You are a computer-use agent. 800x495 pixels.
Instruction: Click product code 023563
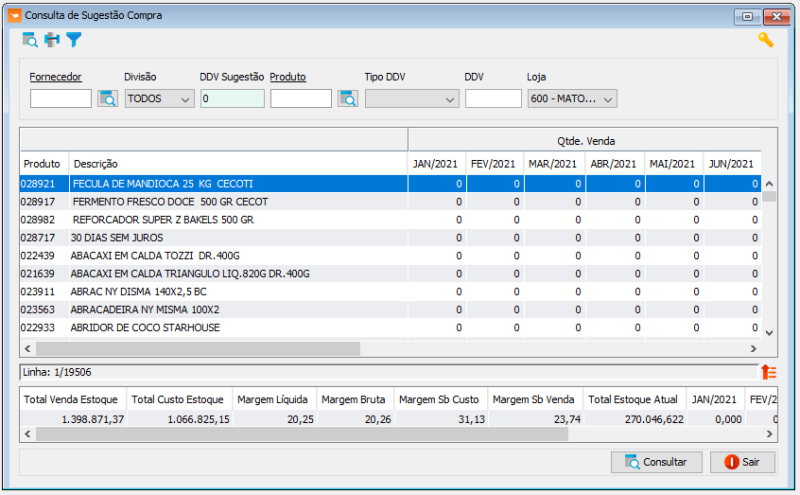38,310
